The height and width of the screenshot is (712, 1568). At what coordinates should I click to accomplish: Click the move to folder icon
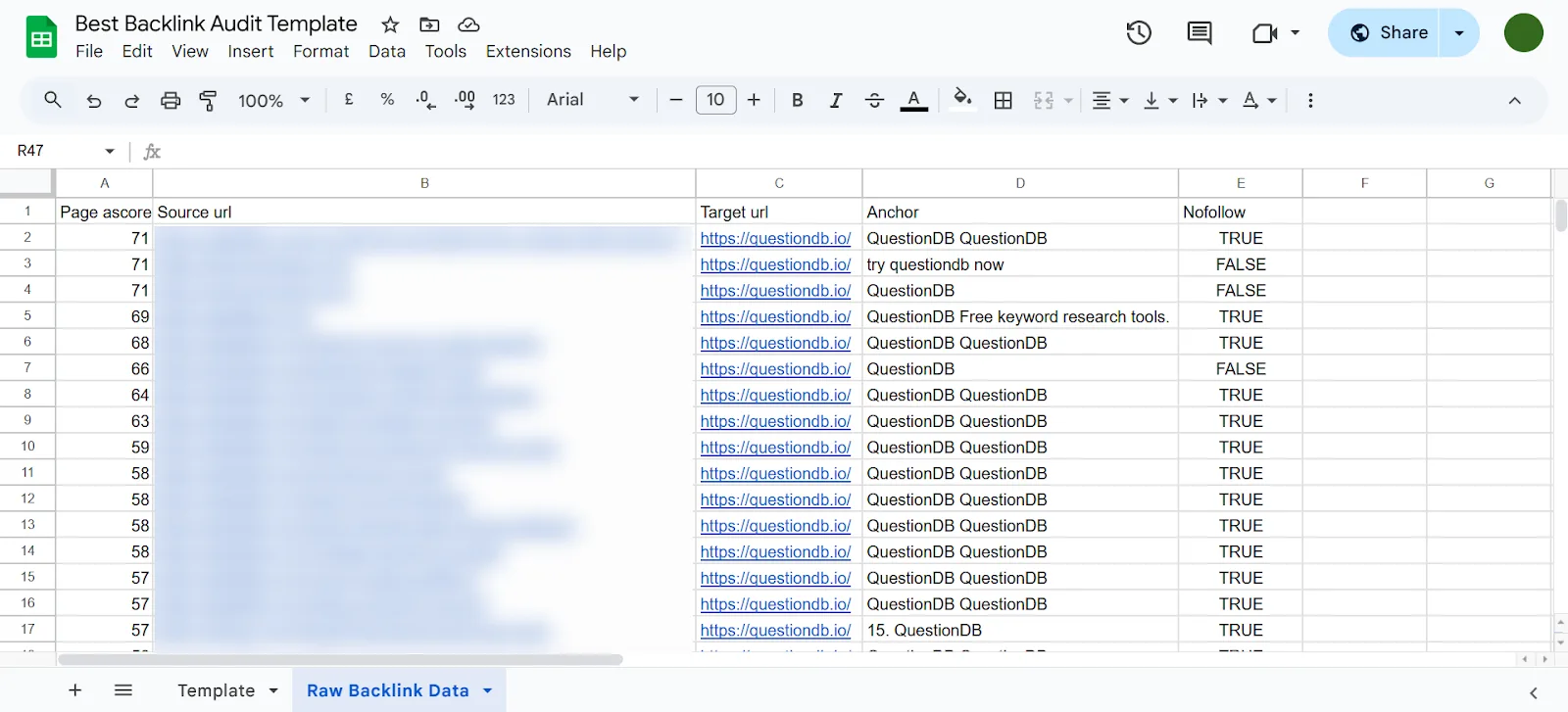[x=429, y=24]
